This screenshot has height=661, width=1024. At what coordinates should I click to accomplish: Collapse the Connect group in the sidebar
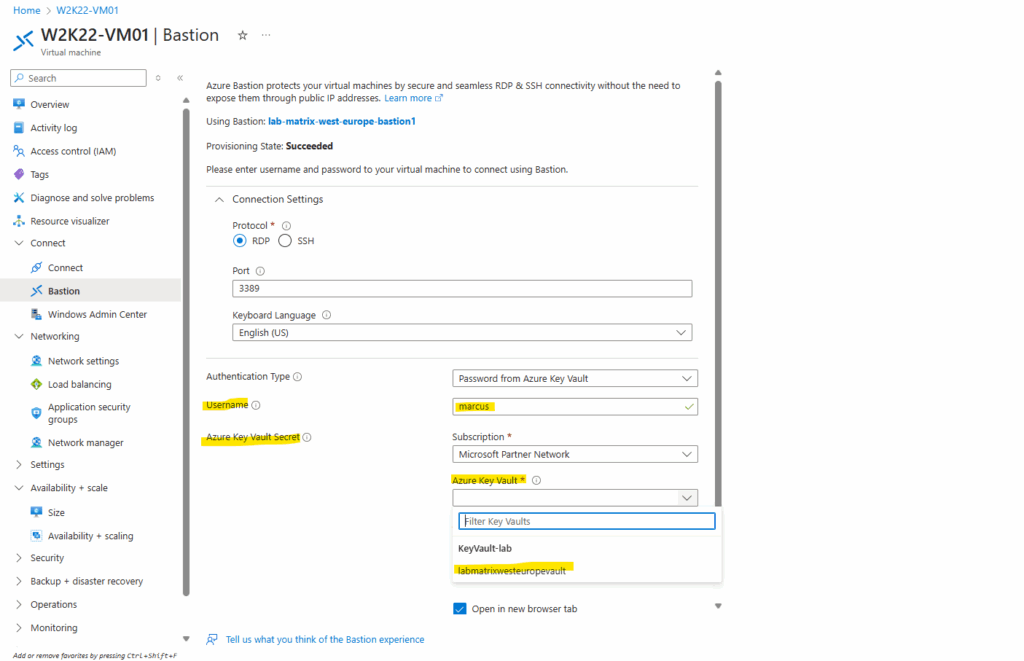[x=19, y=243]
